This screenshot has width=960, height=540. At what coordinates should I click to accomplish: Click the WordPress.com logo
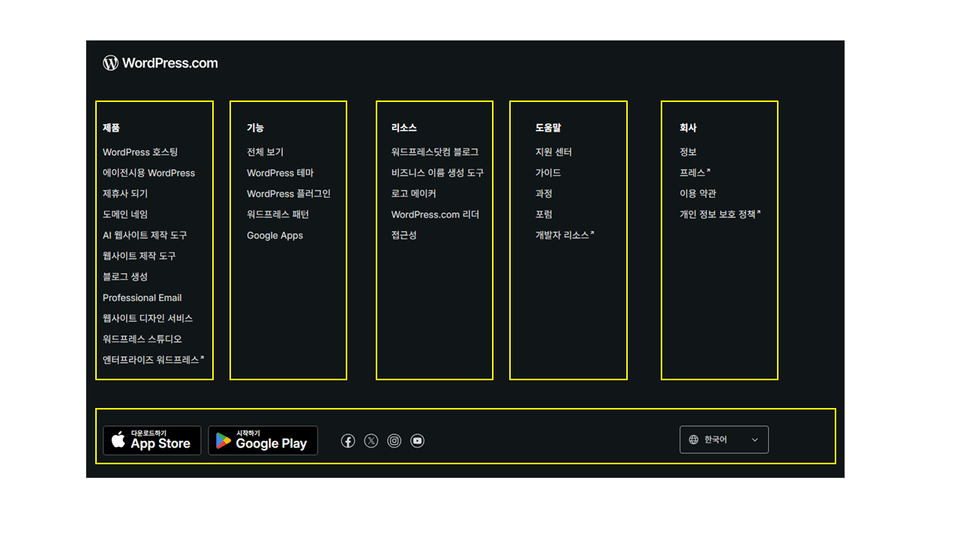point(160,63)
